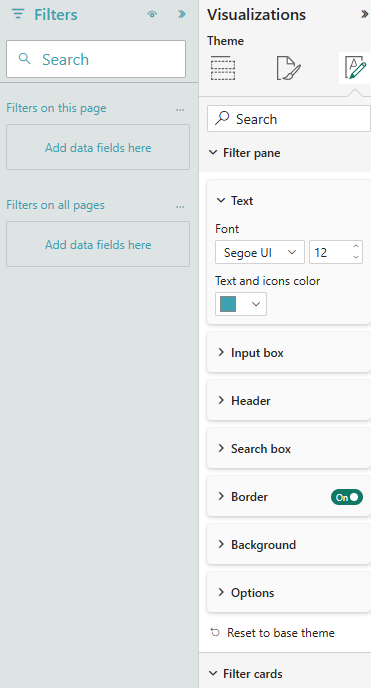The width and height of the screenshot is (371, 688).
Task: Open the Segoe UI font dropdown
Action: [260, 252]
